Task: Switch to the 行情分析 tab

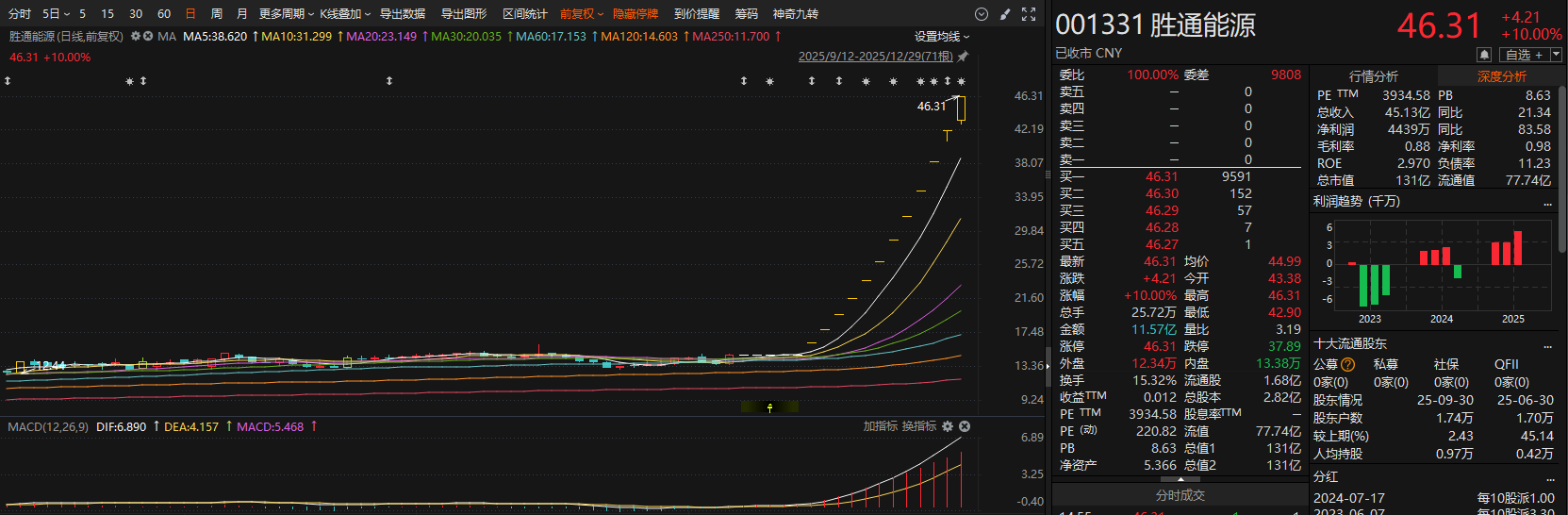Action: 1374,76
